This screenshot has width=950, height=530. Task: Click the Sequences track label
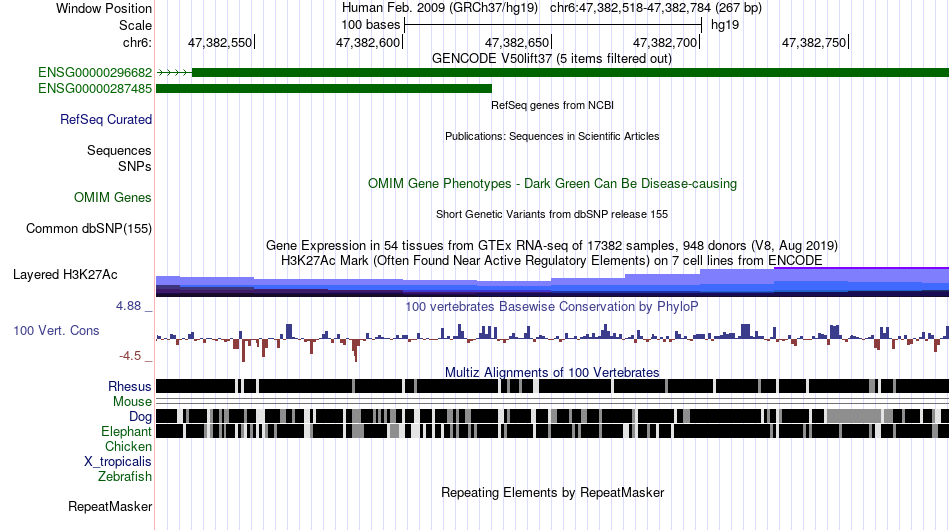coord(119,150)
